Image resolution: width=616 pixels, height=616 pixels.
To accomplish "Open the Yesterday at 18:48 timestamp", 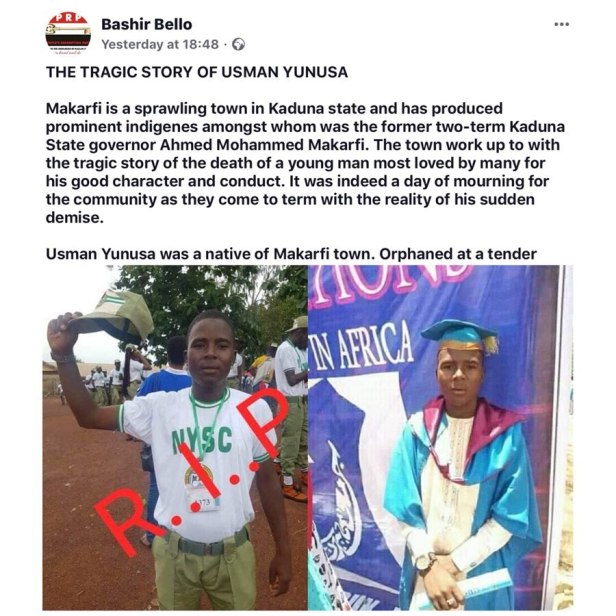I will (x=160, y=44).
